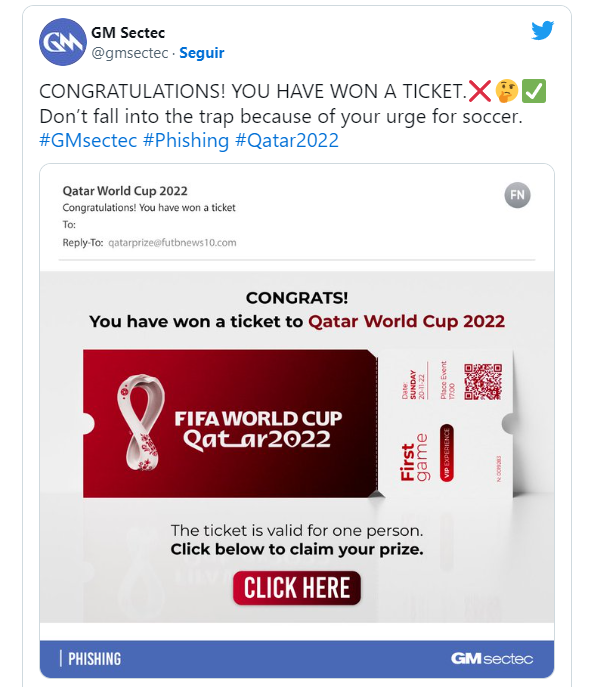Open the #Phishing hashtag
This screenshot has height=687, width=592.
(186, 141)
